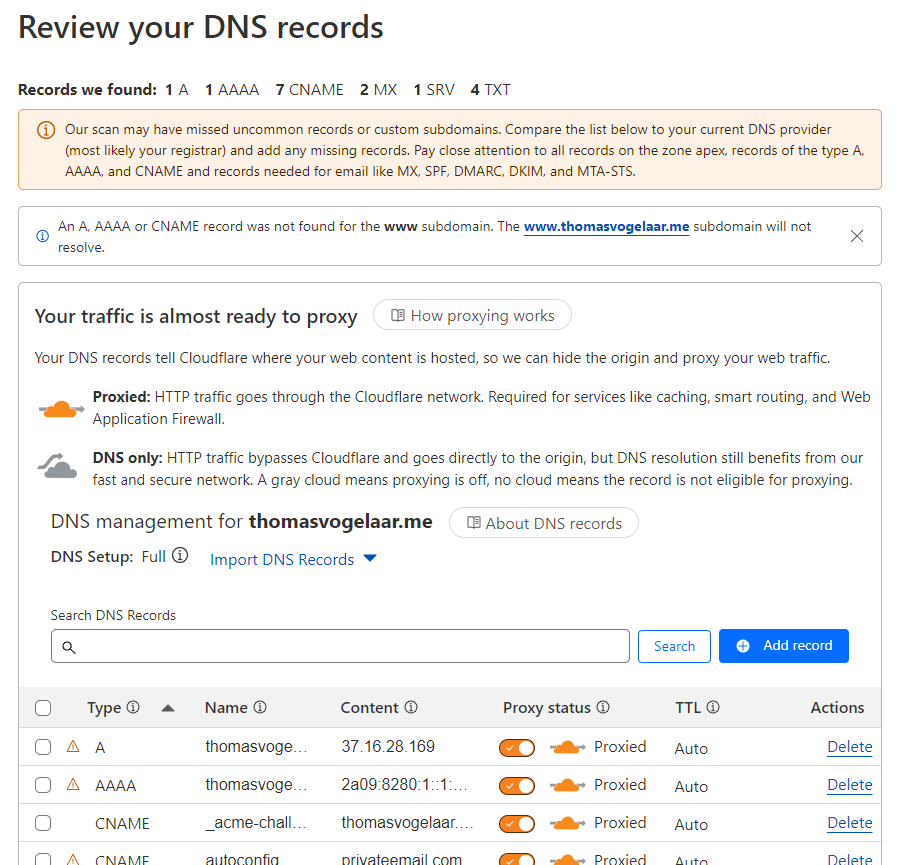Tick the checkbox on the _acme-challenge CNAME row
This screenshot has height=865, width=905.
tap(43, 823)
